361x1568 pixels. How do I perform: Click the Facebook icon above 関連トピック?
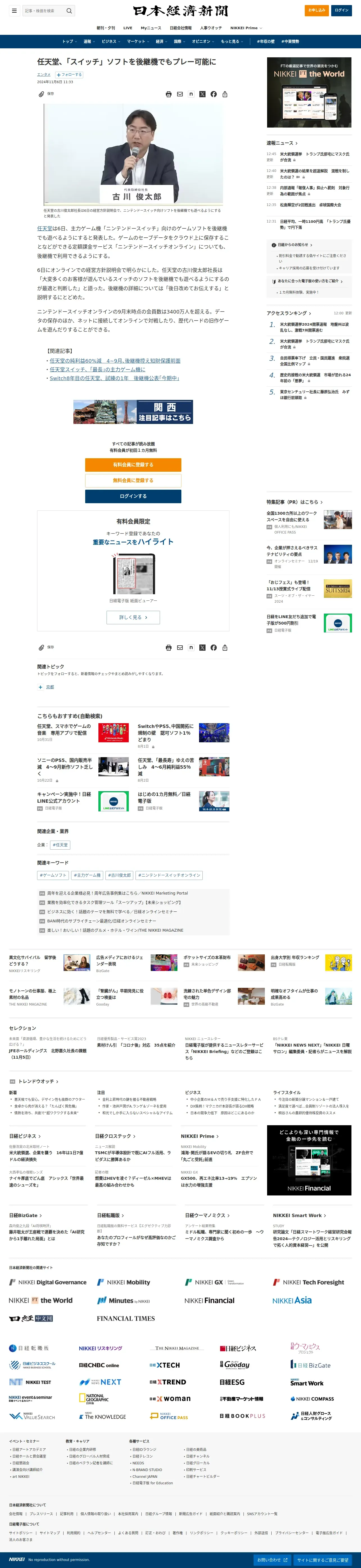(x=214, y=648)
